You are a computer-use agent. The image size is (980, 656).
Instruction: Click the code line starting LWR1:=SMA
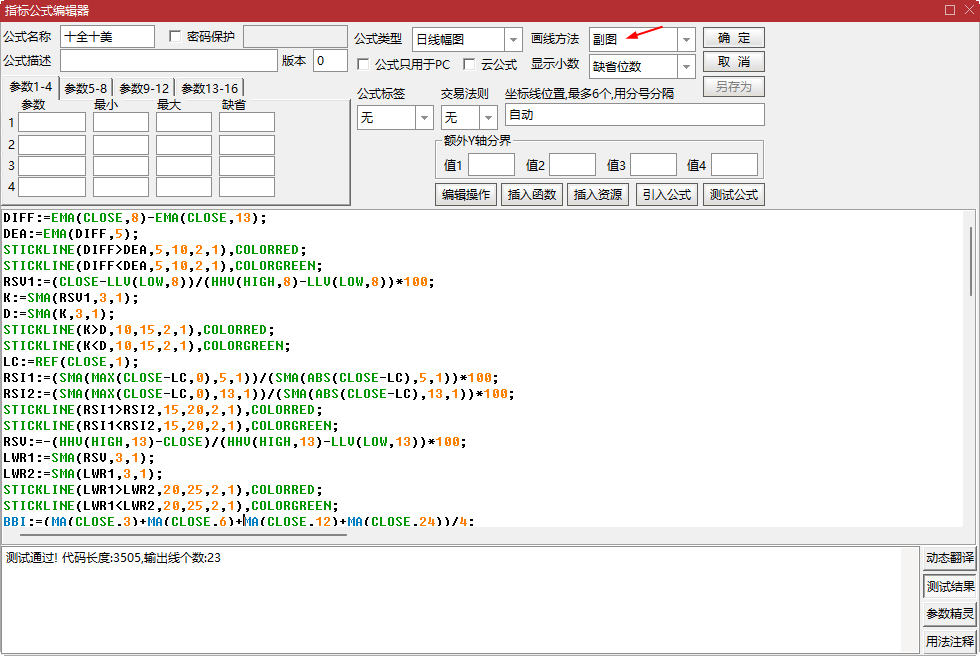[x=79, y=458]
